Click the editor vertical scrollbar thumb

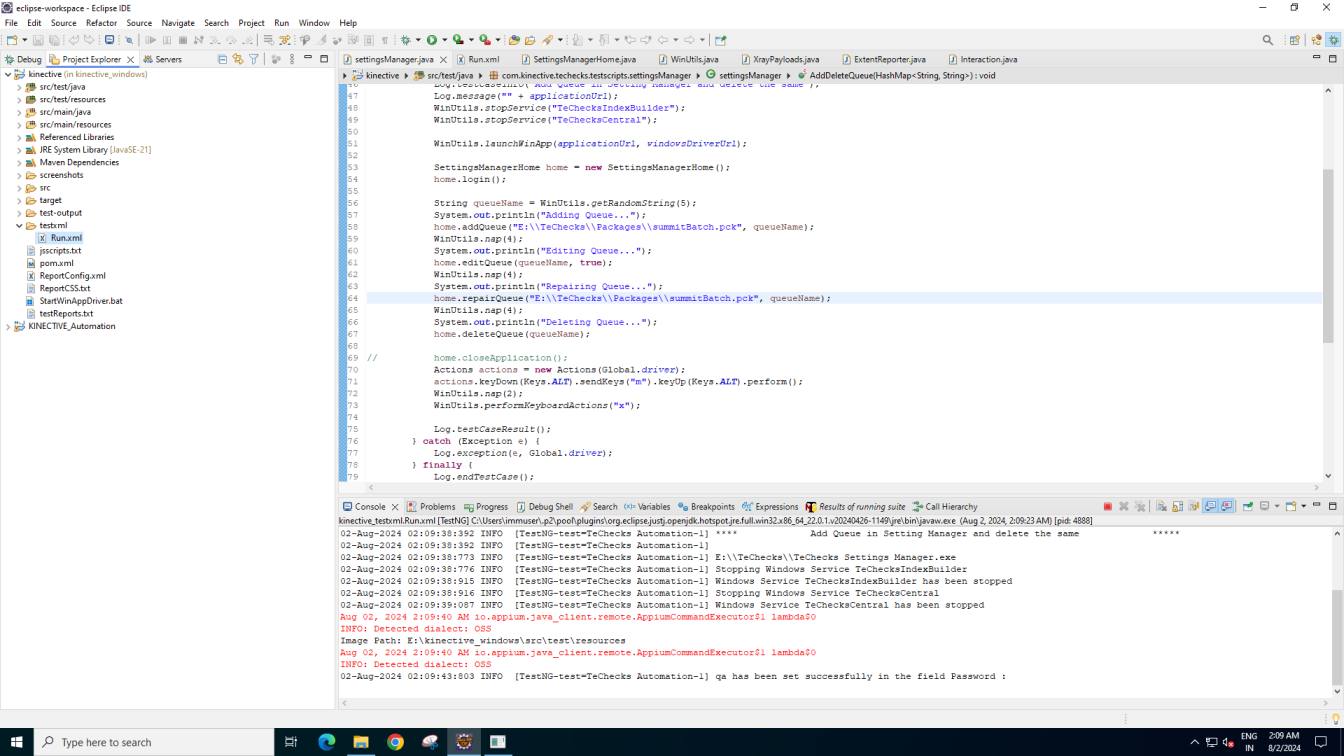1328,255
